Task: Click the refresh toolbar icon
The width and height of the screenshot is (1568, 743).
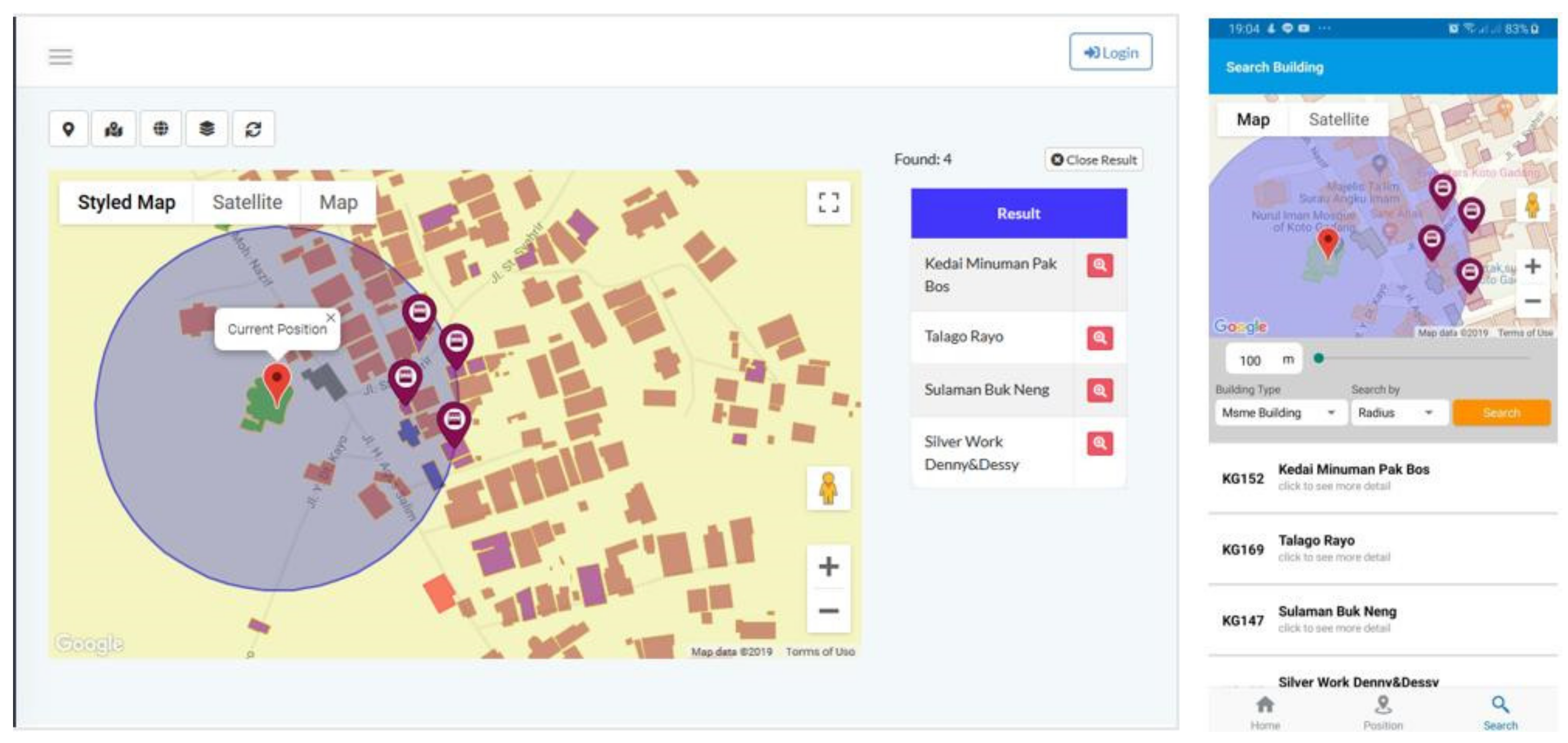Action: (x=253, y=128)
